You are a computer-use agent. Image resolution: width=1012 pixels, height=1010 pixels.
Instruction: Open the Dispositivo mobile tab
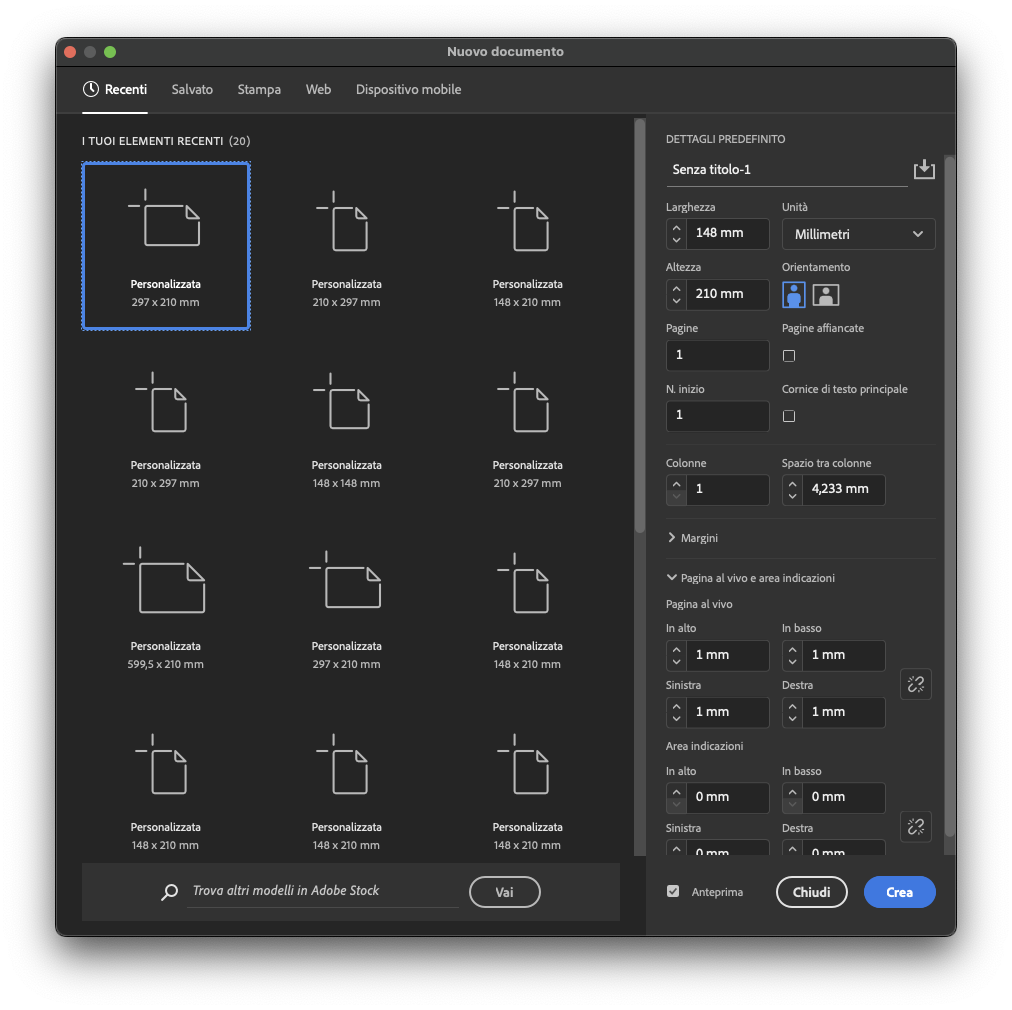[x=408, y=89]
